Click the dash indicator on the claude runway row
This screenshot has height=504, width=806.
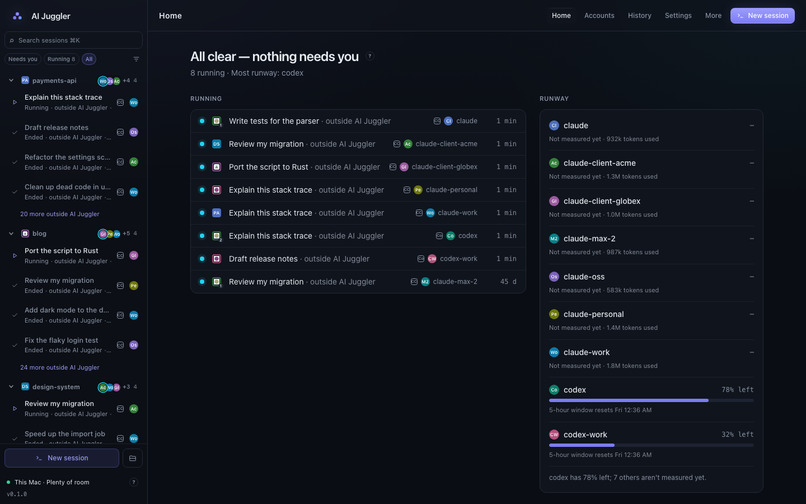(752, 125)
